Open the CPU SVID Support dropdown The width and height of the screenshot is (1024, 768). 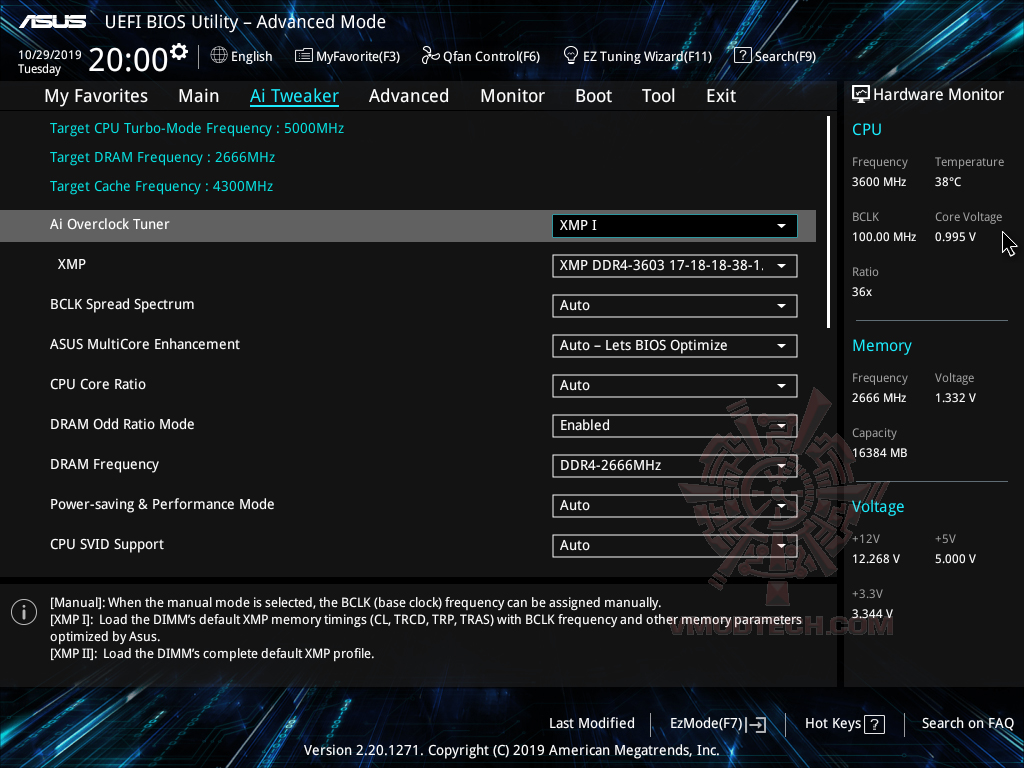pos(674,545)
